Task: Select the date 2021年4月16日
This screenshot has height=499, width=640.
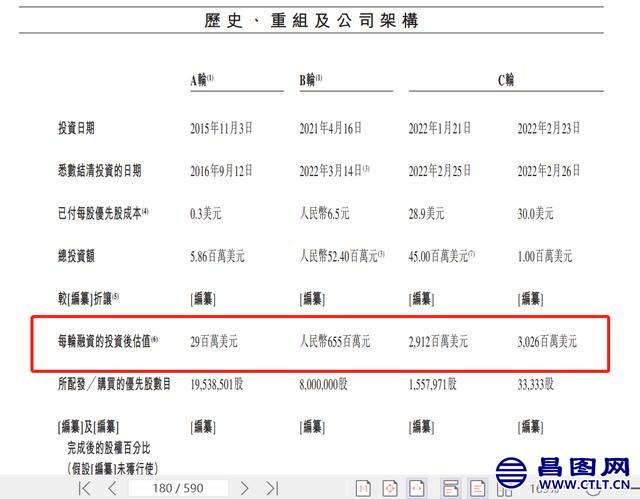Action: pos(331,128)
